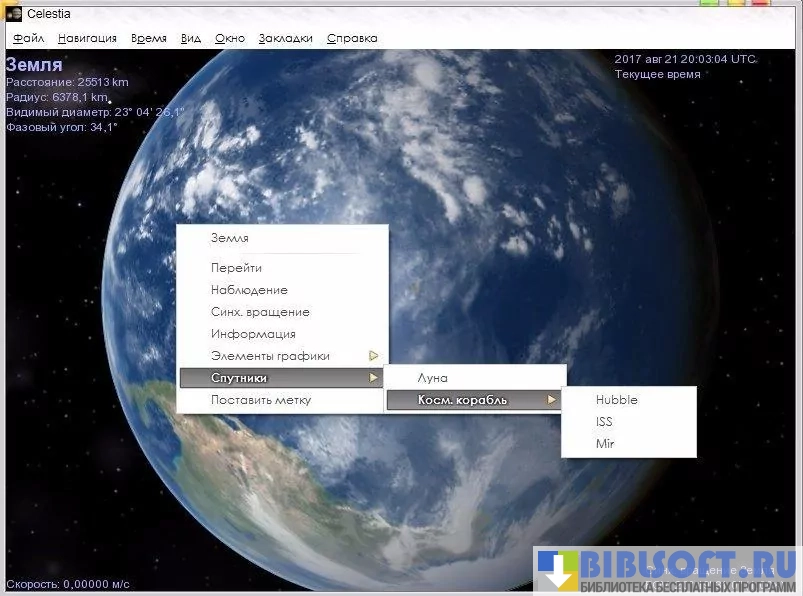Click Поставить метку menu entry
The image size is (803, 596).
click(x=260, y=400)
